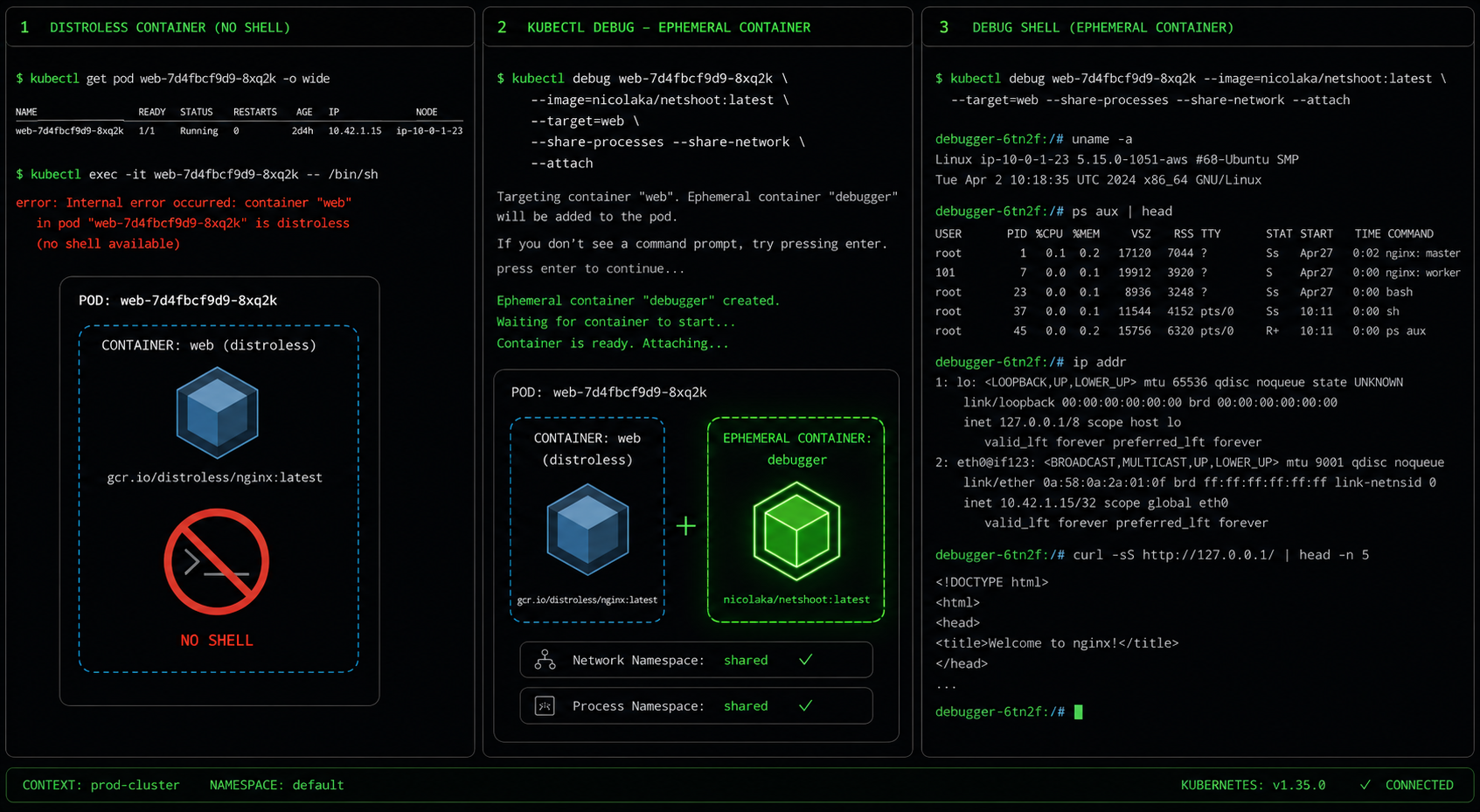Click the 'link/ether 0a:58:0a:2a:01:0f' line

point(1199,482)
